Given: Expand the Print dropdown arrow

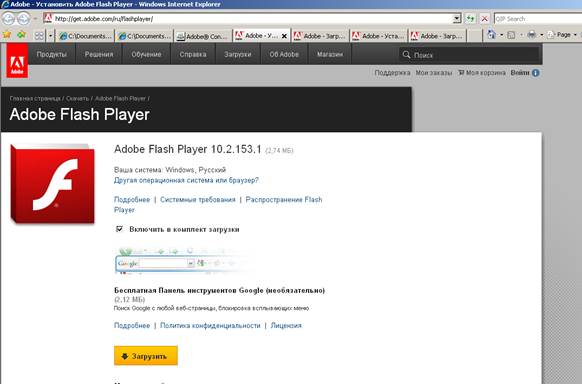Looking at the screenshot, I should 541,35.
